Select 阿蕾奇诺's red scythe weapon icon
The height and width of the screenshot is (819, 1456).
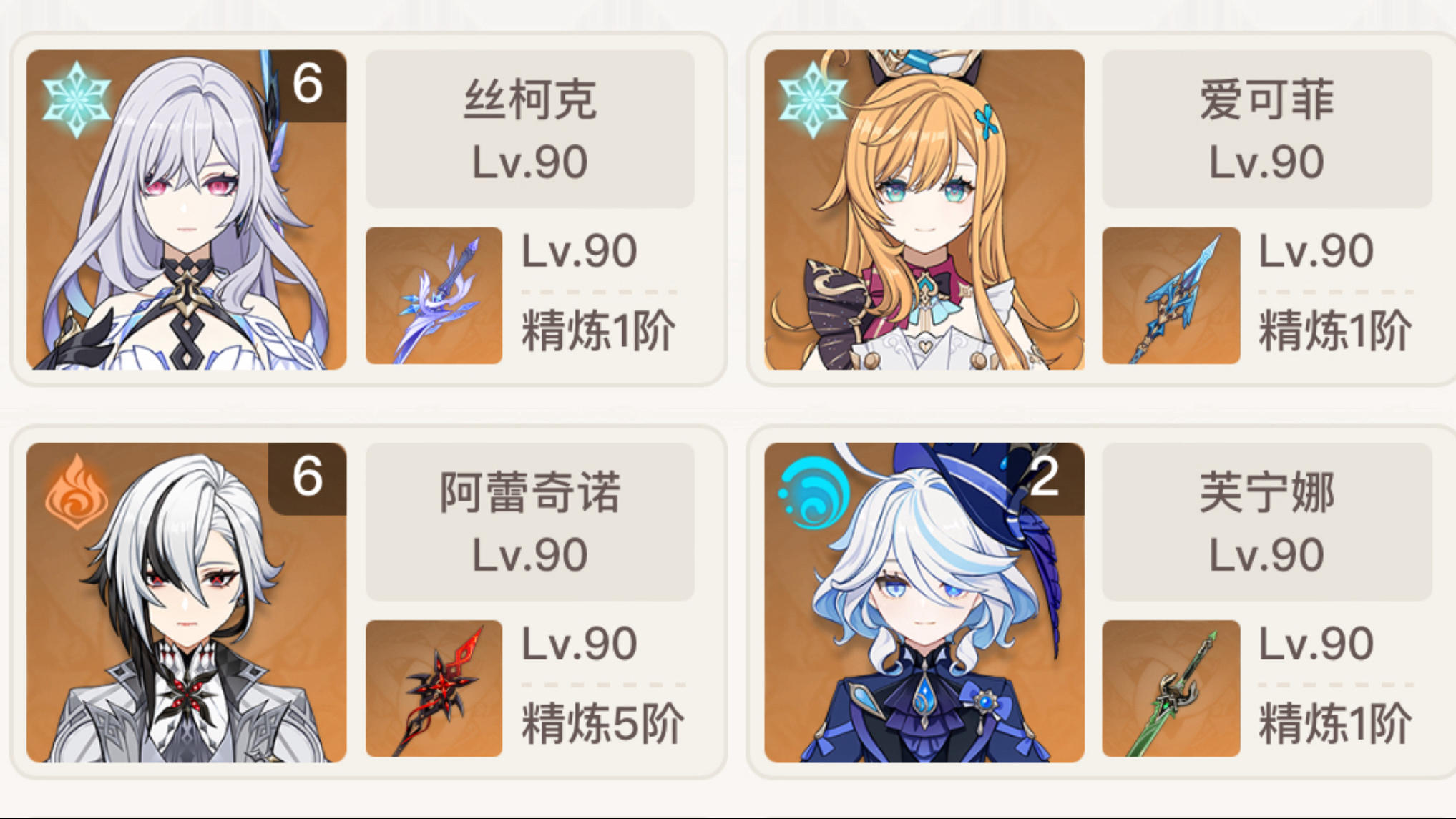(x=434, y=688)
